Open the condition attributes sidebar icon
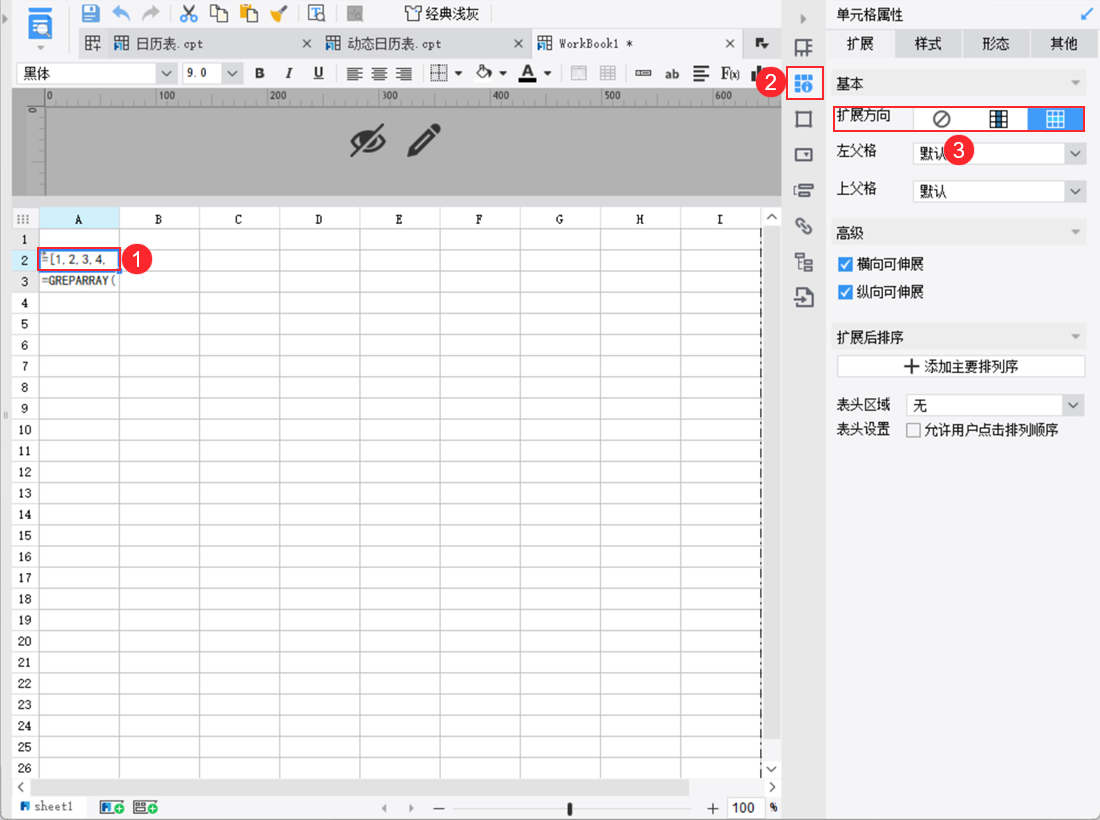The image size is (1100, 820). 804,190
